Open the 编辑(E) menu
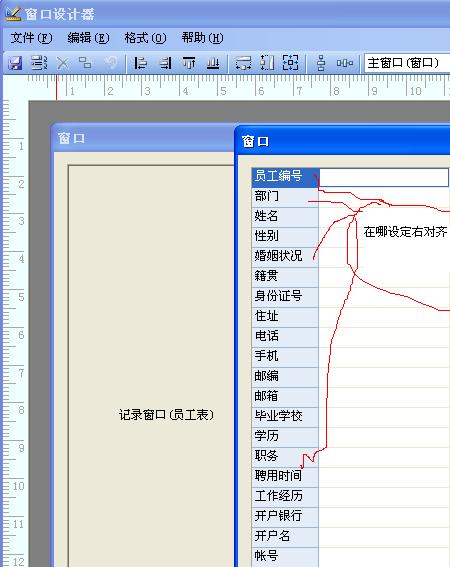This screenshot has height=567, width=450. pos(88,38)
